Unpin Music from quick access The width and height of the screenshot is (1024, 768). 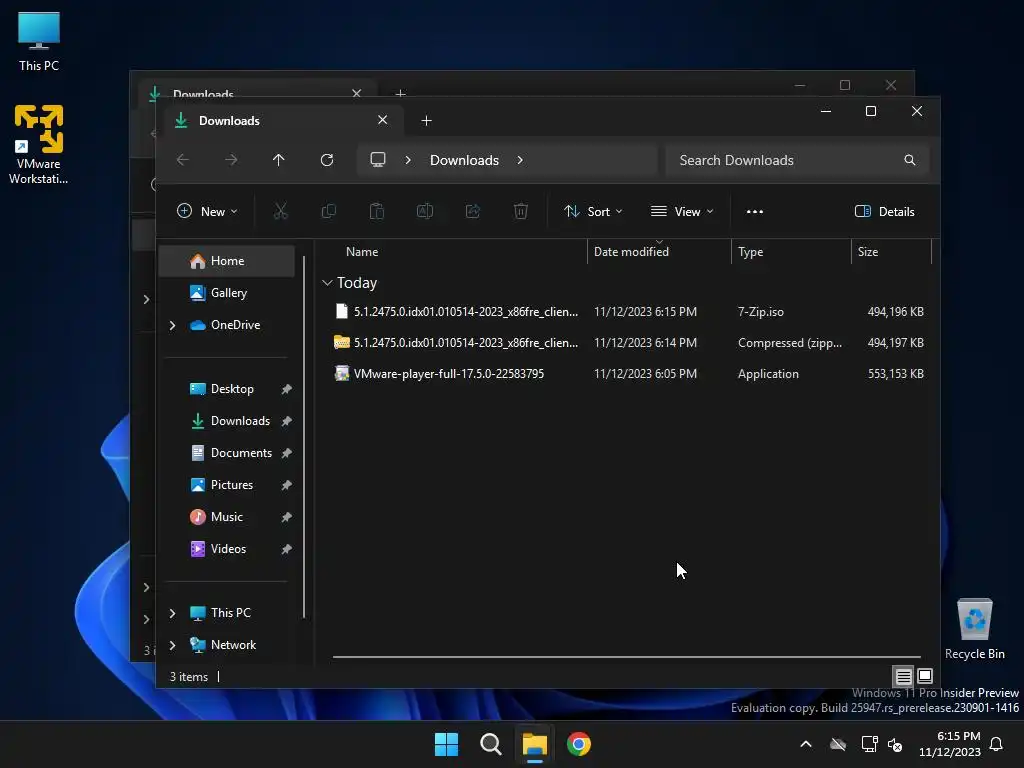tap(286, 517)
